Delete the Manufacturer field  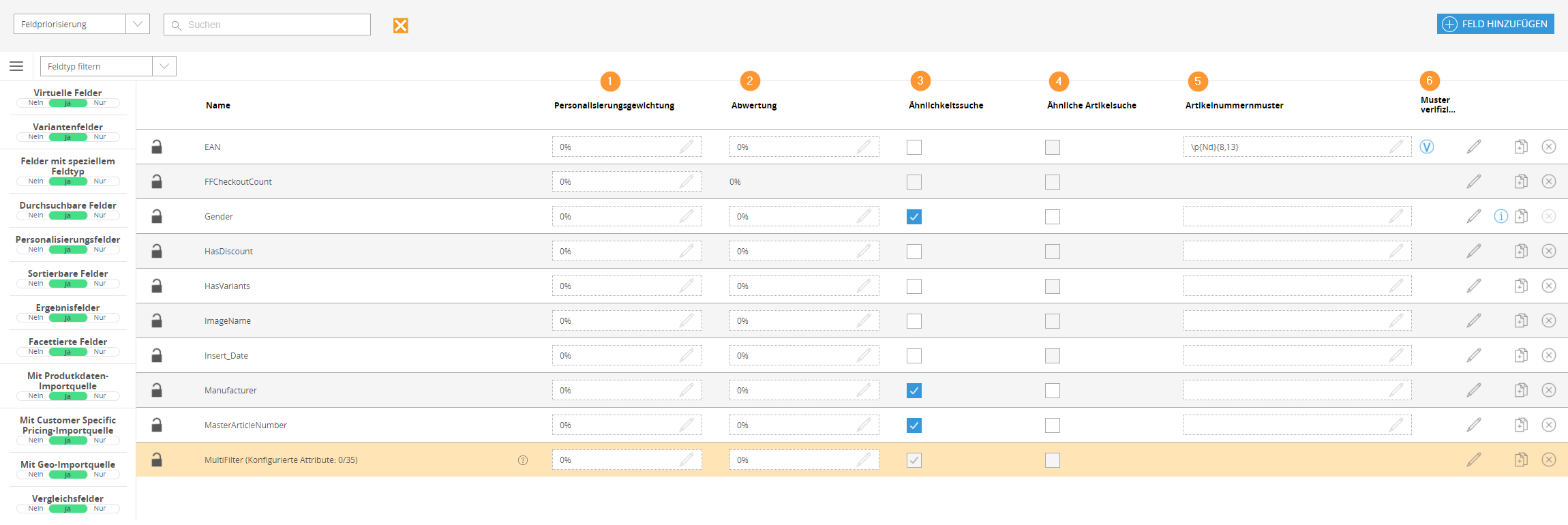click(x=1549, y=390)
